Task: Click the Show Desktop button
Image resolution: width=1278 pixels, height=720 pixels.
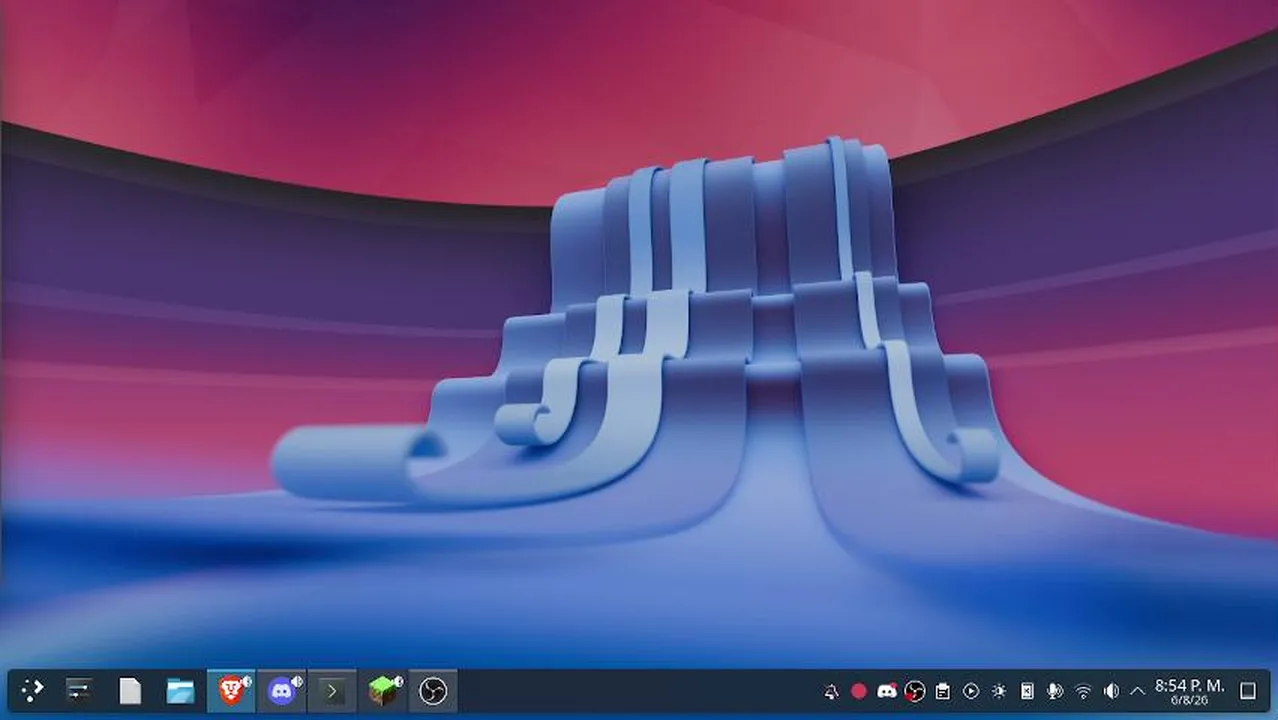Action: pyautogui.click(x=1248, y=691)
